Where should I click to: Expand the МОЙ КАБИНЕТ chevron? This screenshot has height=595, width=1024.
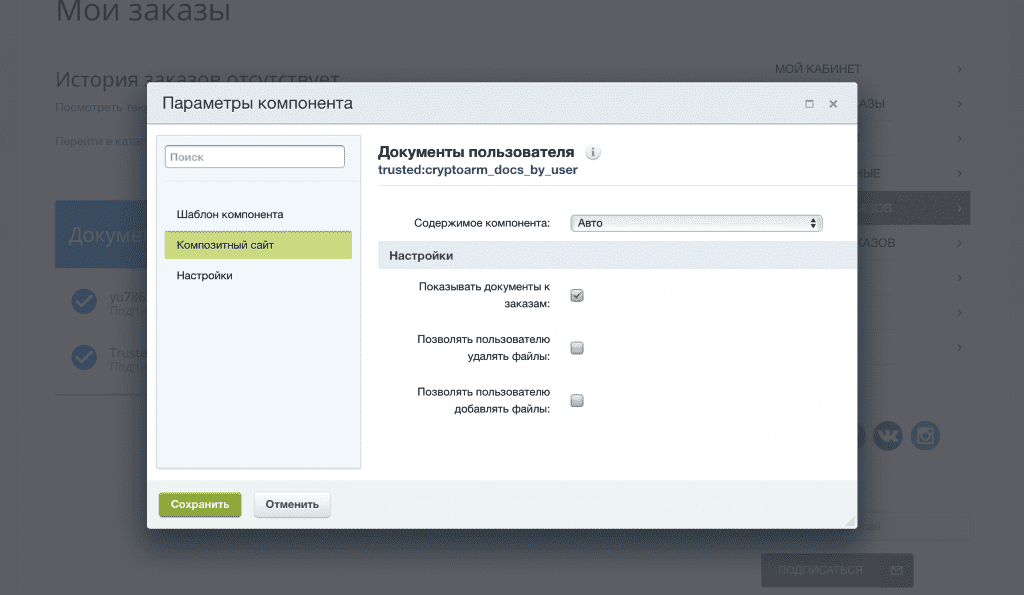959,69
